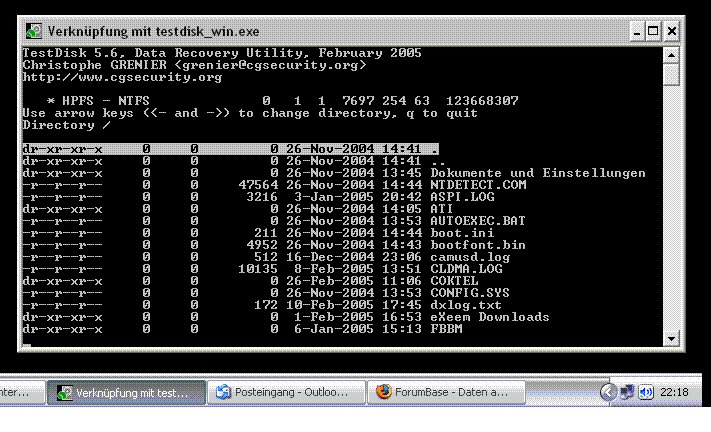Click the console scrollbar up arrow
This screenshot has width=711, height=432.
coord(671,55)
